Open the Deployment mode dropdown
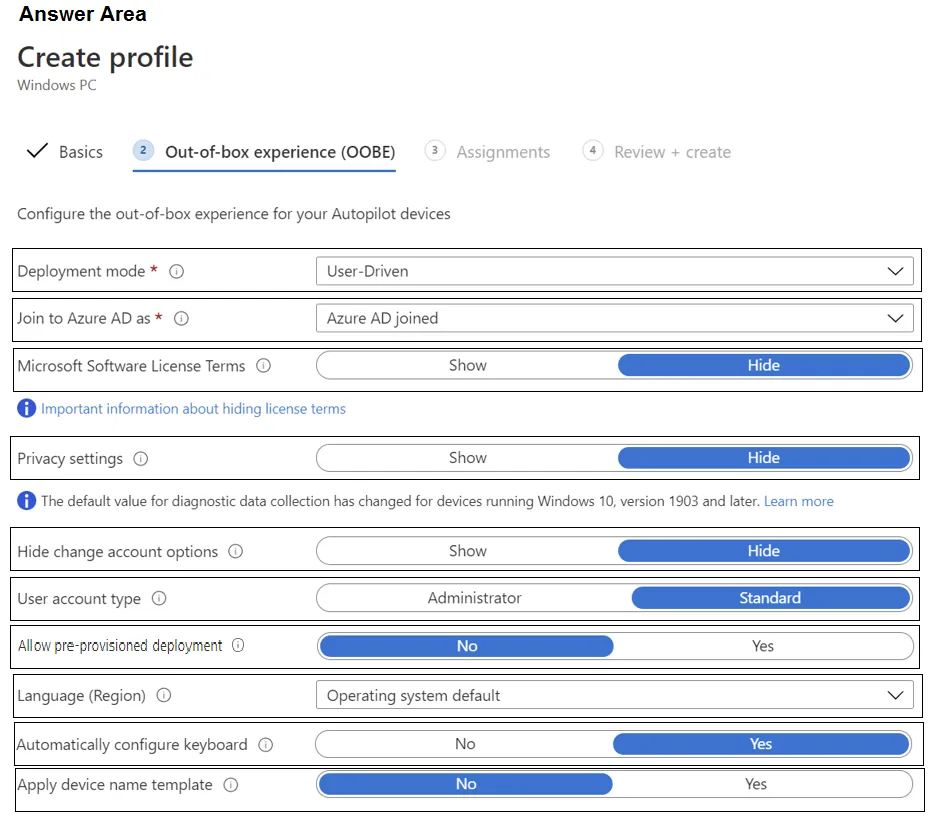 click(615, 271)
